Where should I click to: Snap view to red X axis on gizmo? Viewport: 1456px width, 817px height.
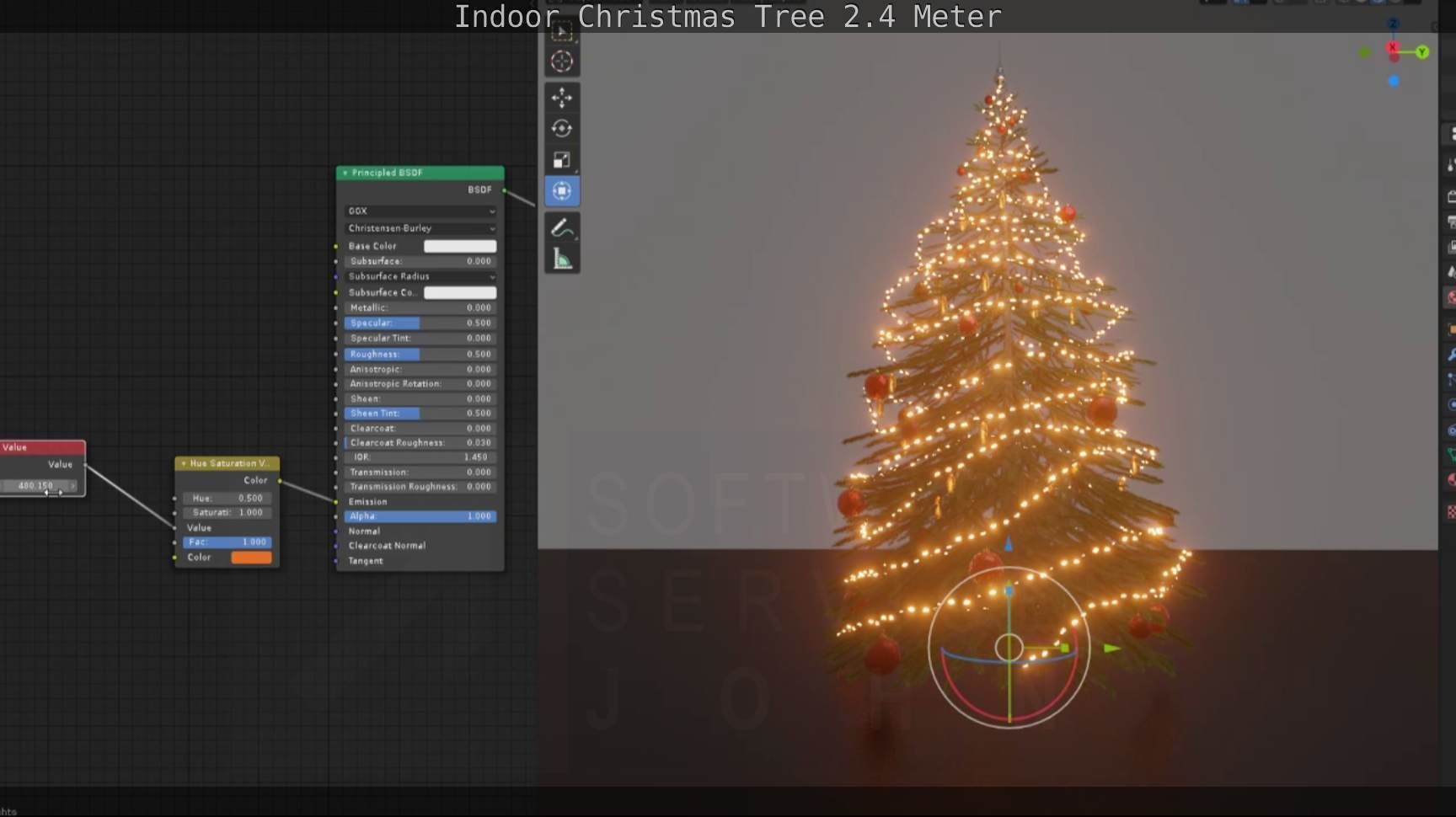point(1393,48)
